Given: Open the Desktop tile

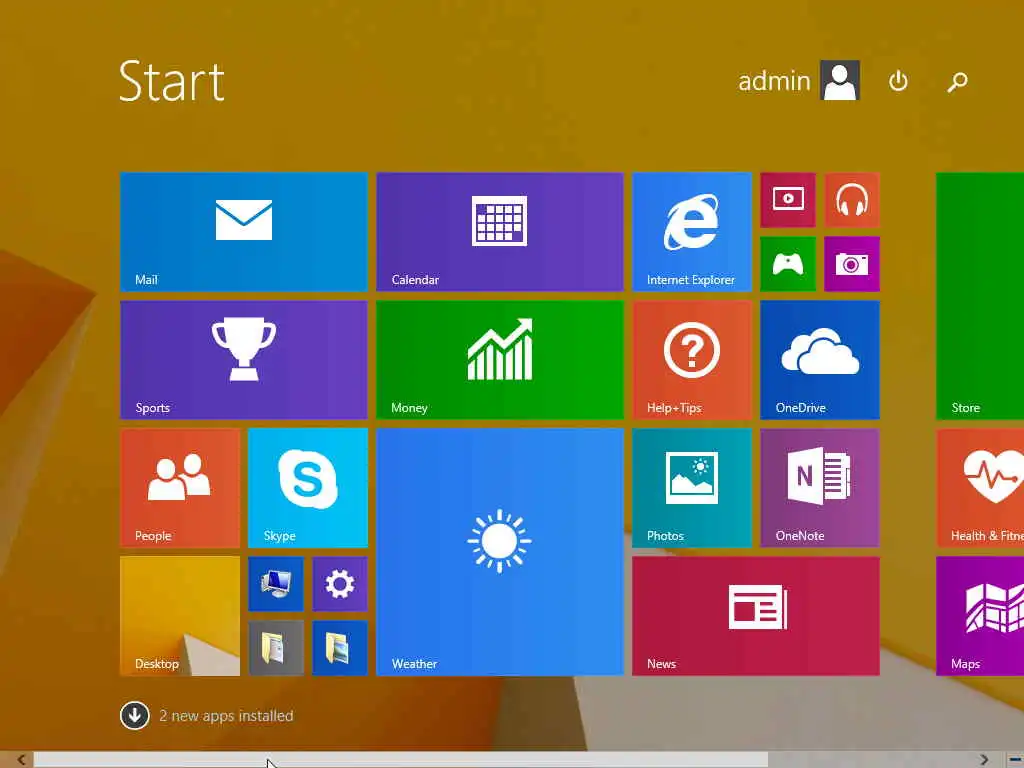Looking at the screenshot, I should click(x=180, y=616).
